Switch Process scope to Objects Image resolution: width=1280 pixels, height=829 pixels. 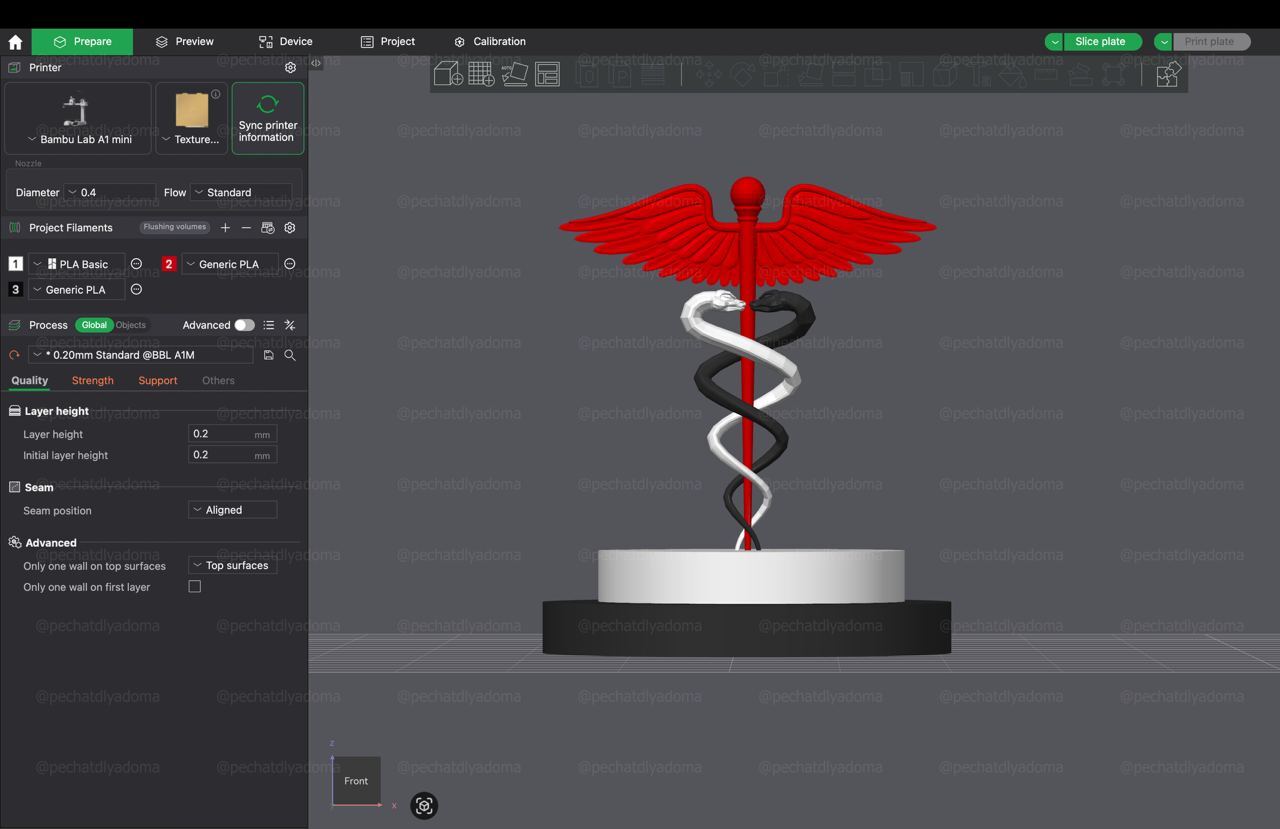[131, 325]
